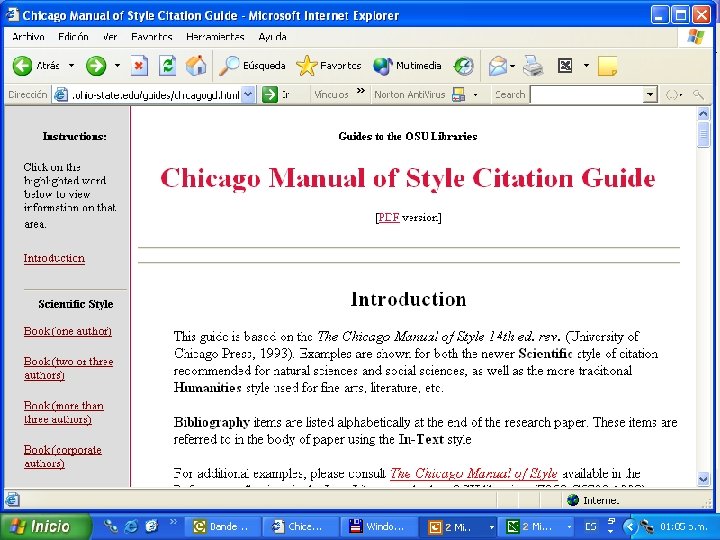Open the Edición menu
Screen dimensions: 720x540
coord(73,37)
